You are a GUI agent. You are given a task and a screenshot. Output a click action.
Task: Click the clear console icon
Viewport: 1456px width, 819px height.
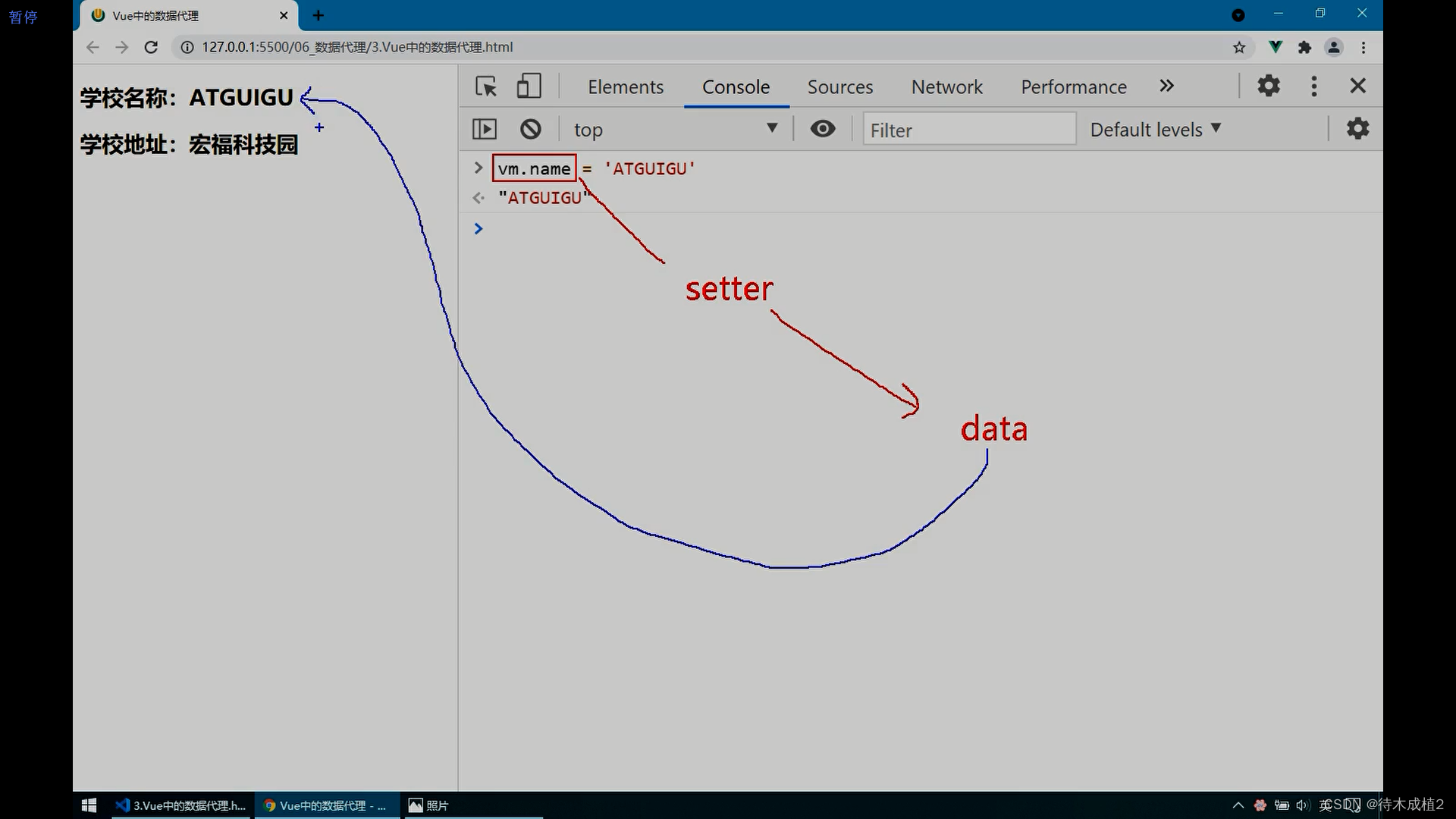coord(530,128)
